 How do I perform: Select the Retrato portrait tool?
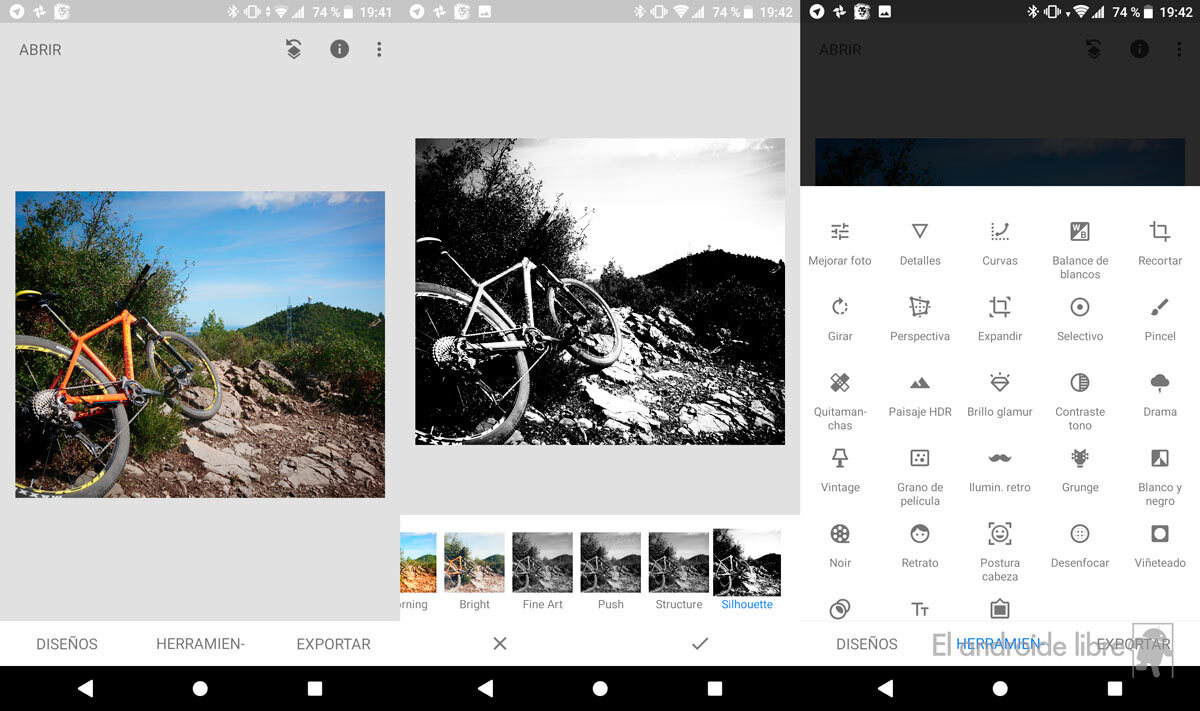[920, 534]
